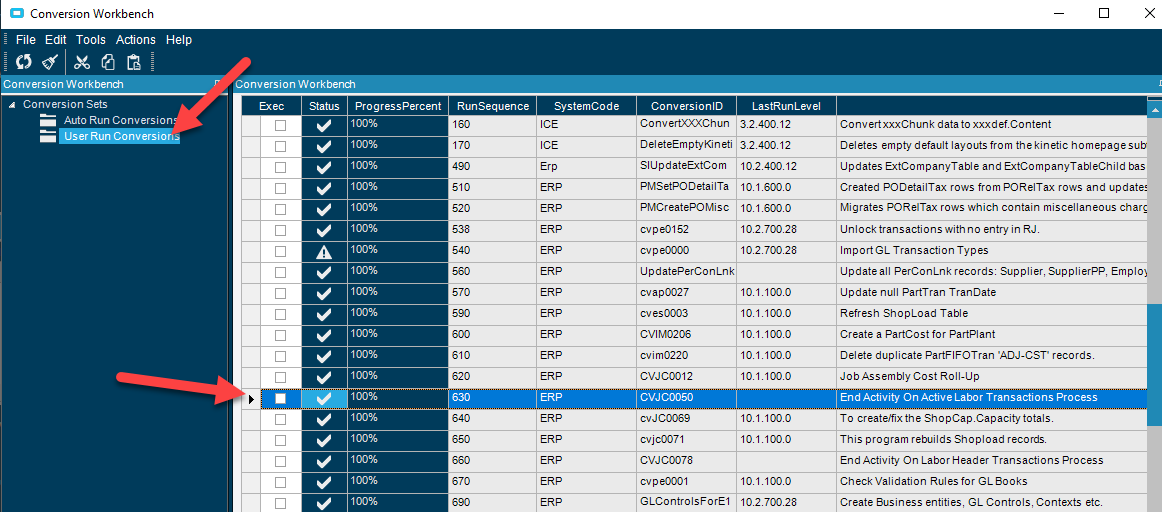Click the Clear broom toolbar icon
The image size is (1162, 512).
click(x=49, y=61)
